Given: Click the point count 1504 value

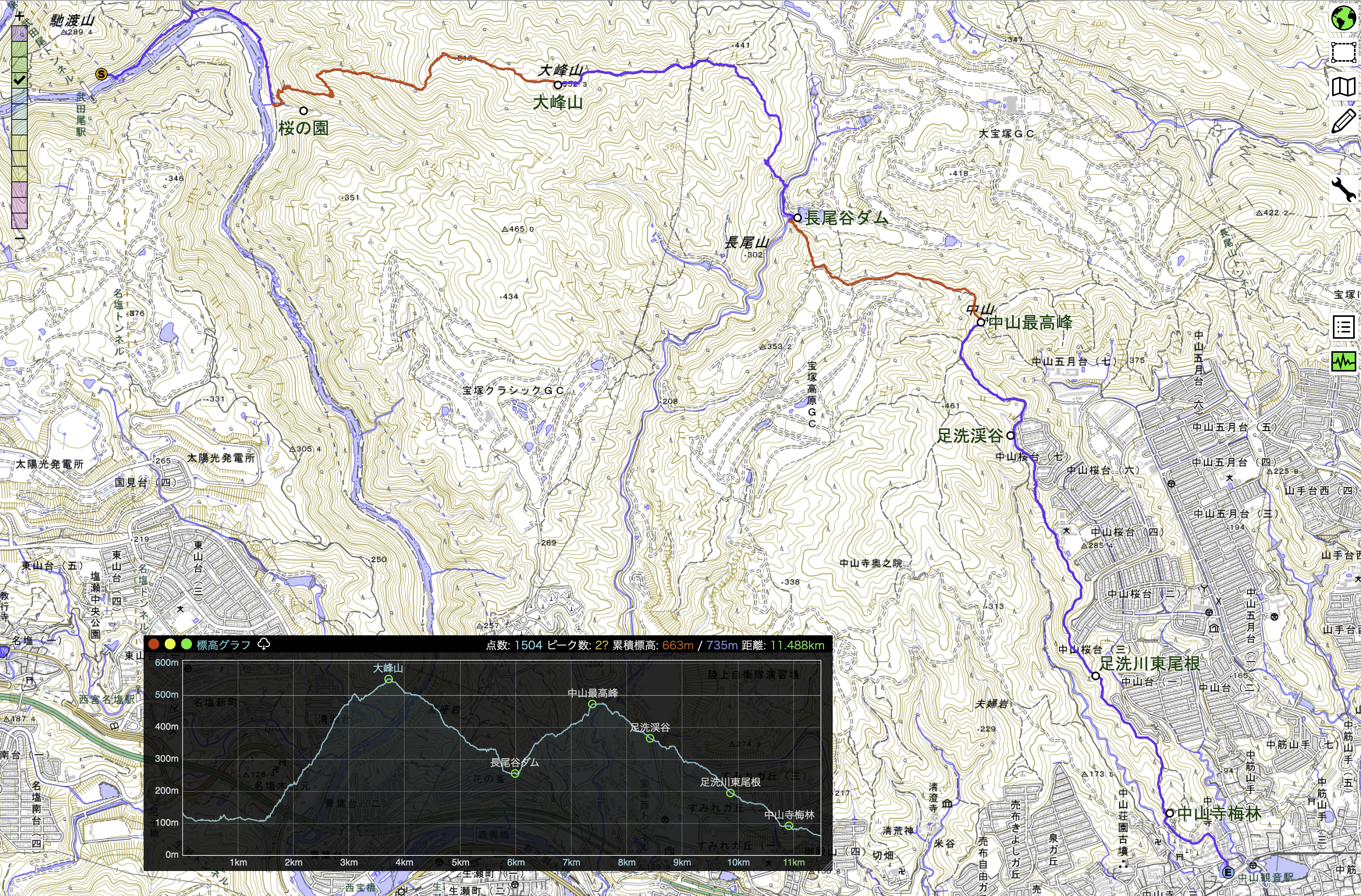Looking at the screenshot, I should point(528,645).
